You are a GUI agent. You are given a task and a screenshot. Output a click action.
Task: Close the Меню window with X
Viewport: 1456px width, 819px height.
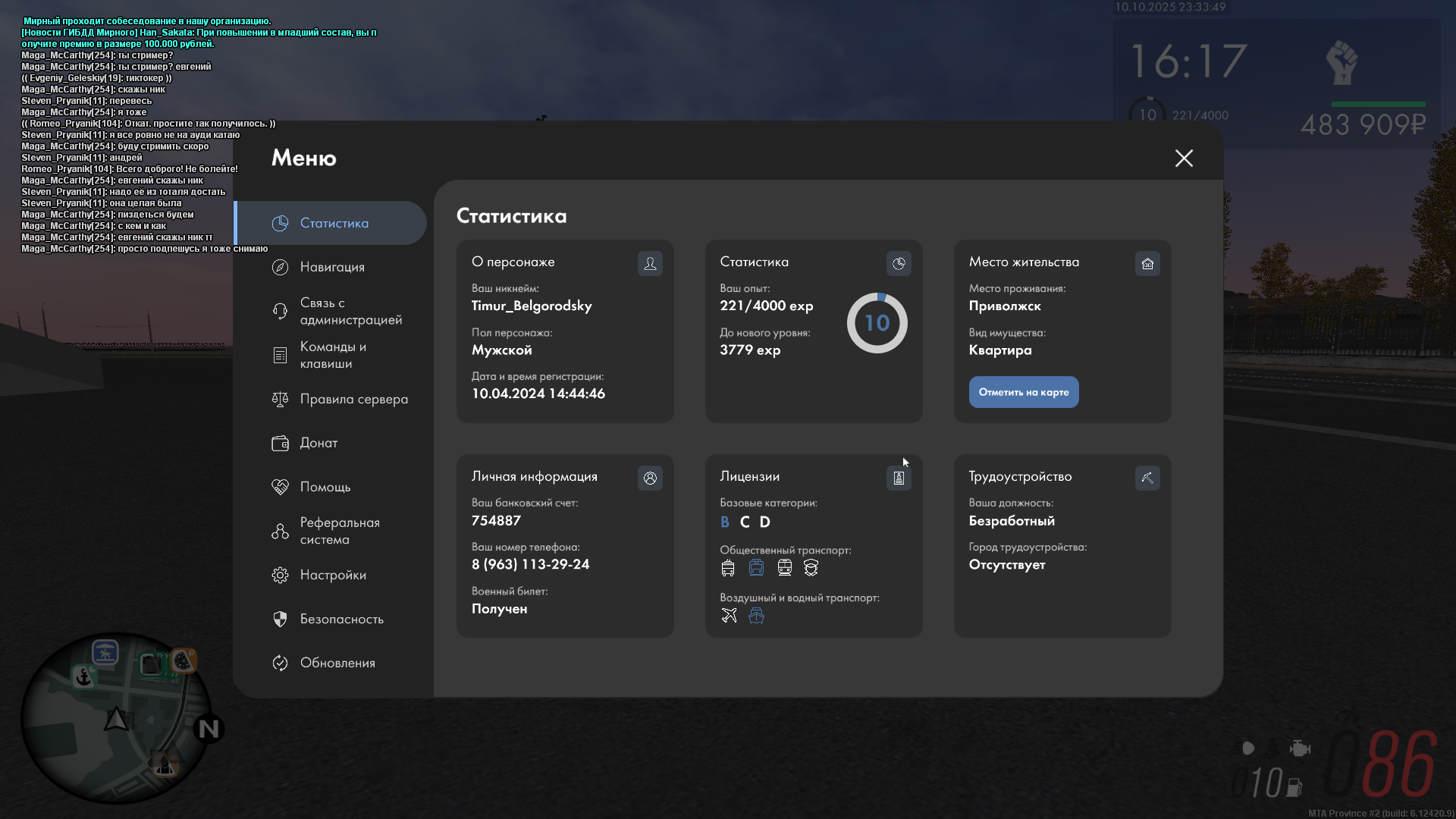click(1184, 158)
